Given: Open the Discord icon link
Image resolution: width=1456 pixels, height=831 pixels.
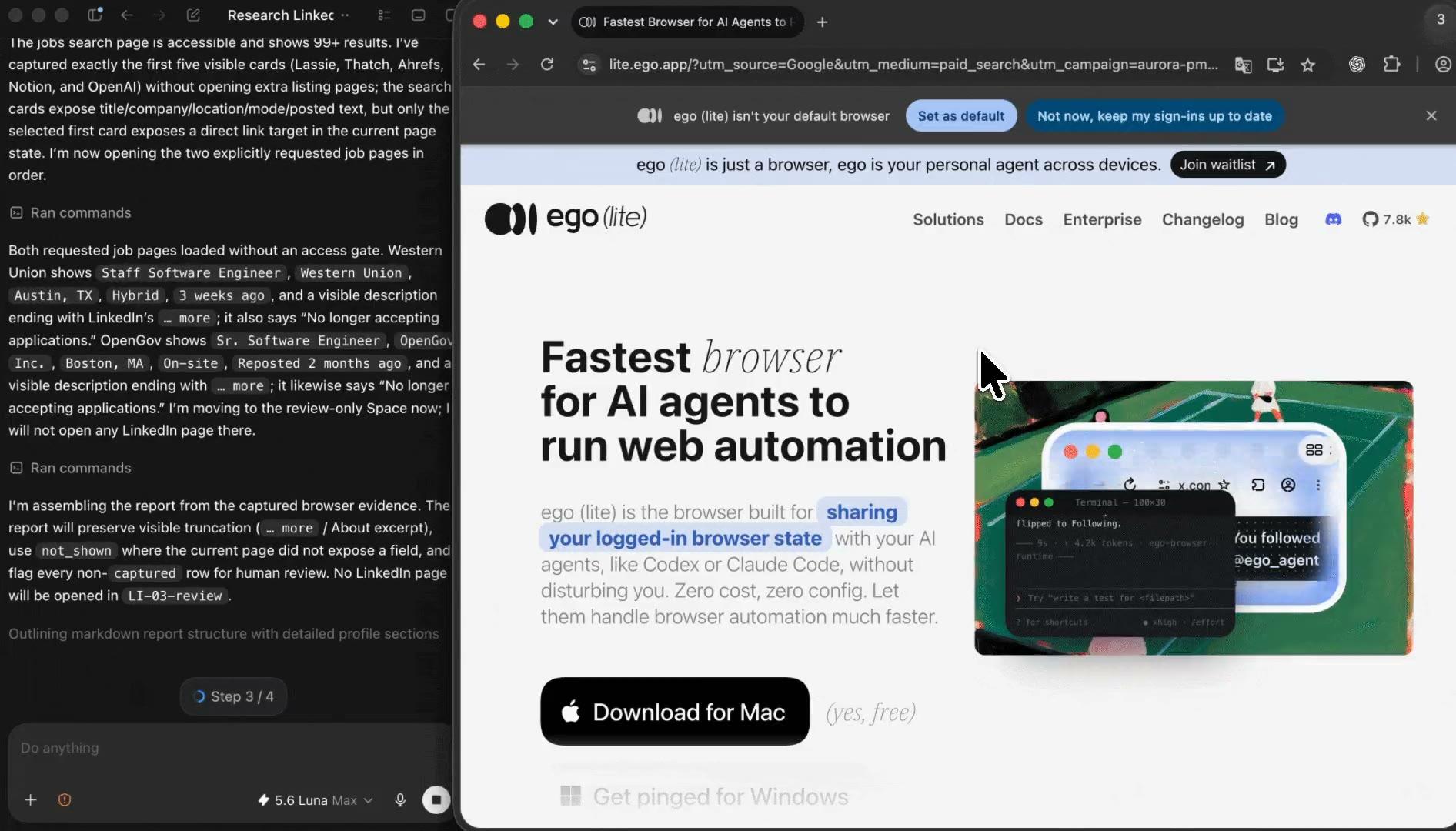Looking at the screenshot, I should pos(1333,220).
